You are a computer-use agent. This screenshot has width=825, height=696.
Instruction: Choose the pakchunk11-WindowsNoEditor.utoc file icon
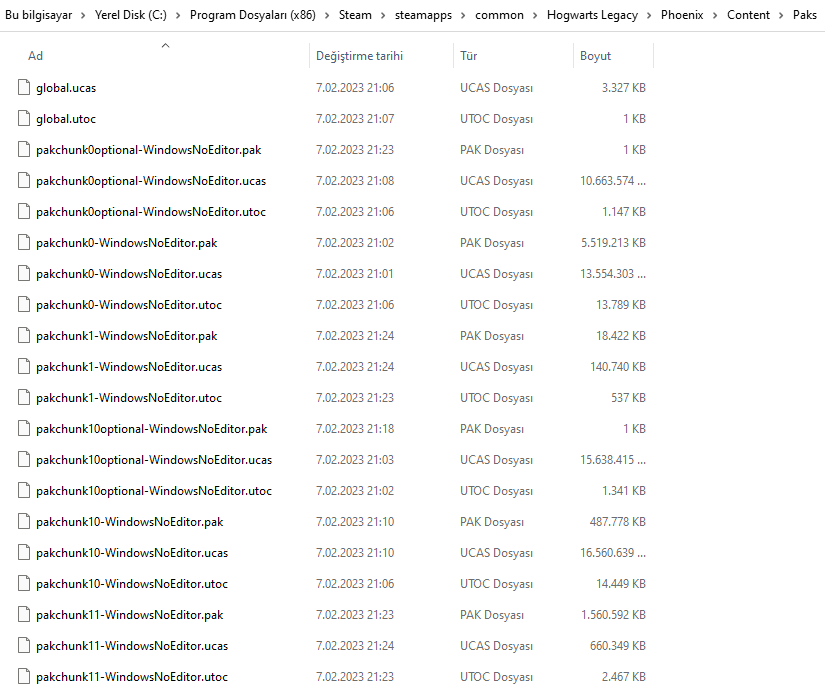[24, 677]
